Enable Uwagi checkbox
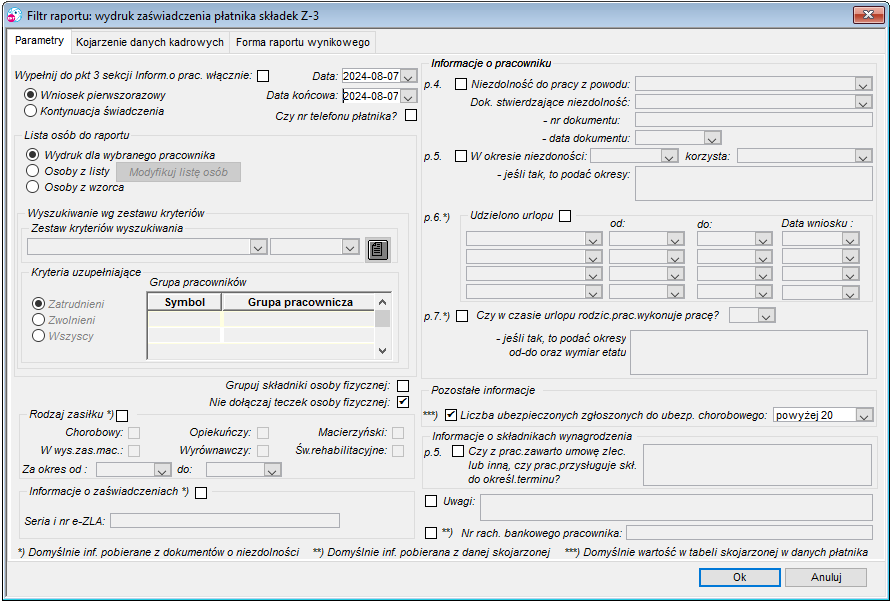The height and width of the screenshot is (604, 891). point(431,501)
